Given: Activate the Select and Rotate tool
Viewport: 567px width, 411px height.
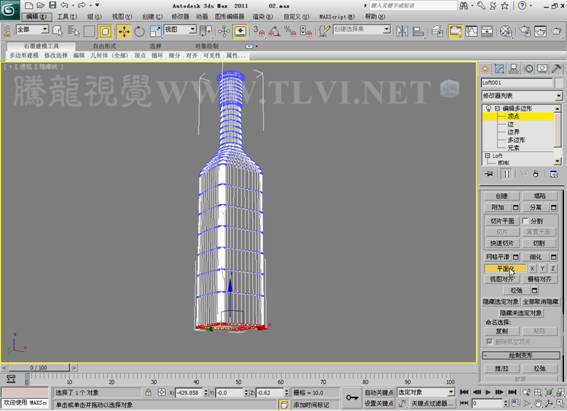Looking at the screenshot, I should 140,31.
